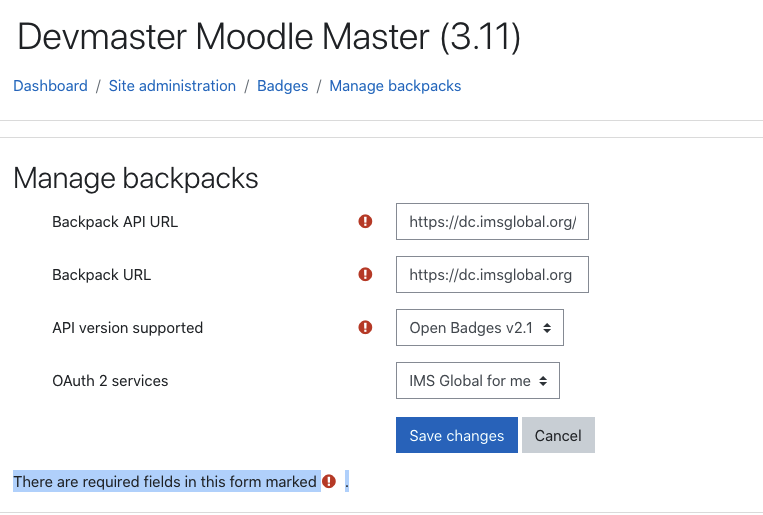Click the OAuth 2 services label

(110, 381)
